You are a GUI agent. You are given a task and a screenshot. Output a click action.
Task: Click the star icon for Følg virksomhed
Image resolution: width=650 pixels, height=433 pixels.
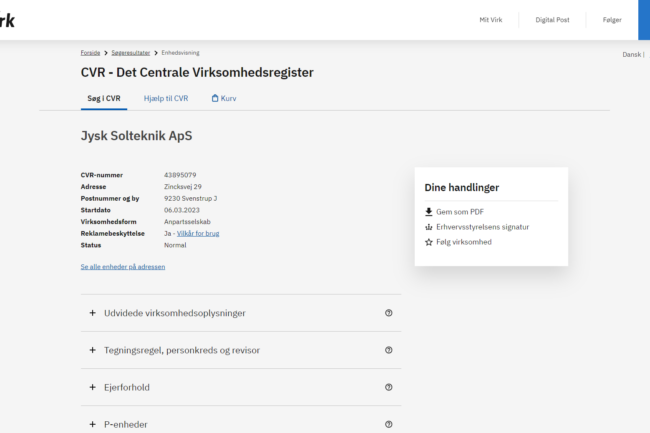pos(429,242)
